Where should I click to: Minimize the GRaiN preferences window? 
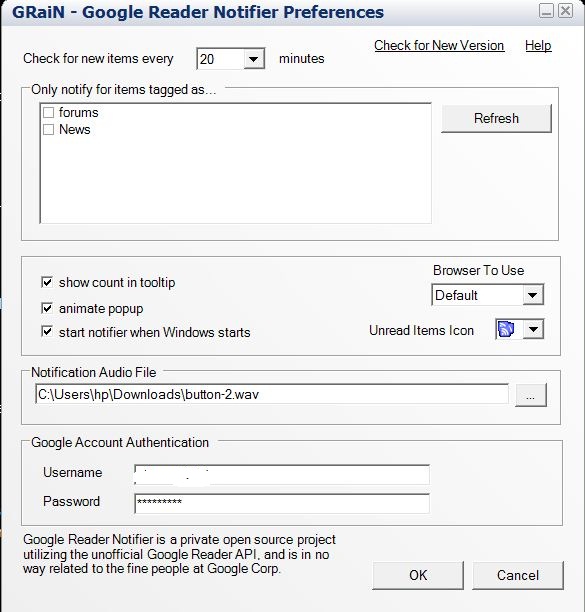click(x=546, y=11)
